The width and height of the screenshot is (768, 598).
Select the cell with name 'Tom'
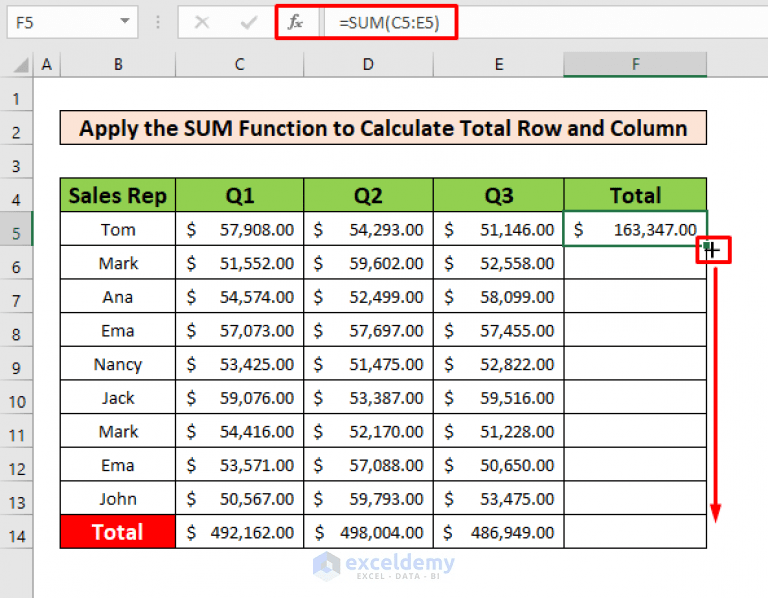tap(118, 229)
